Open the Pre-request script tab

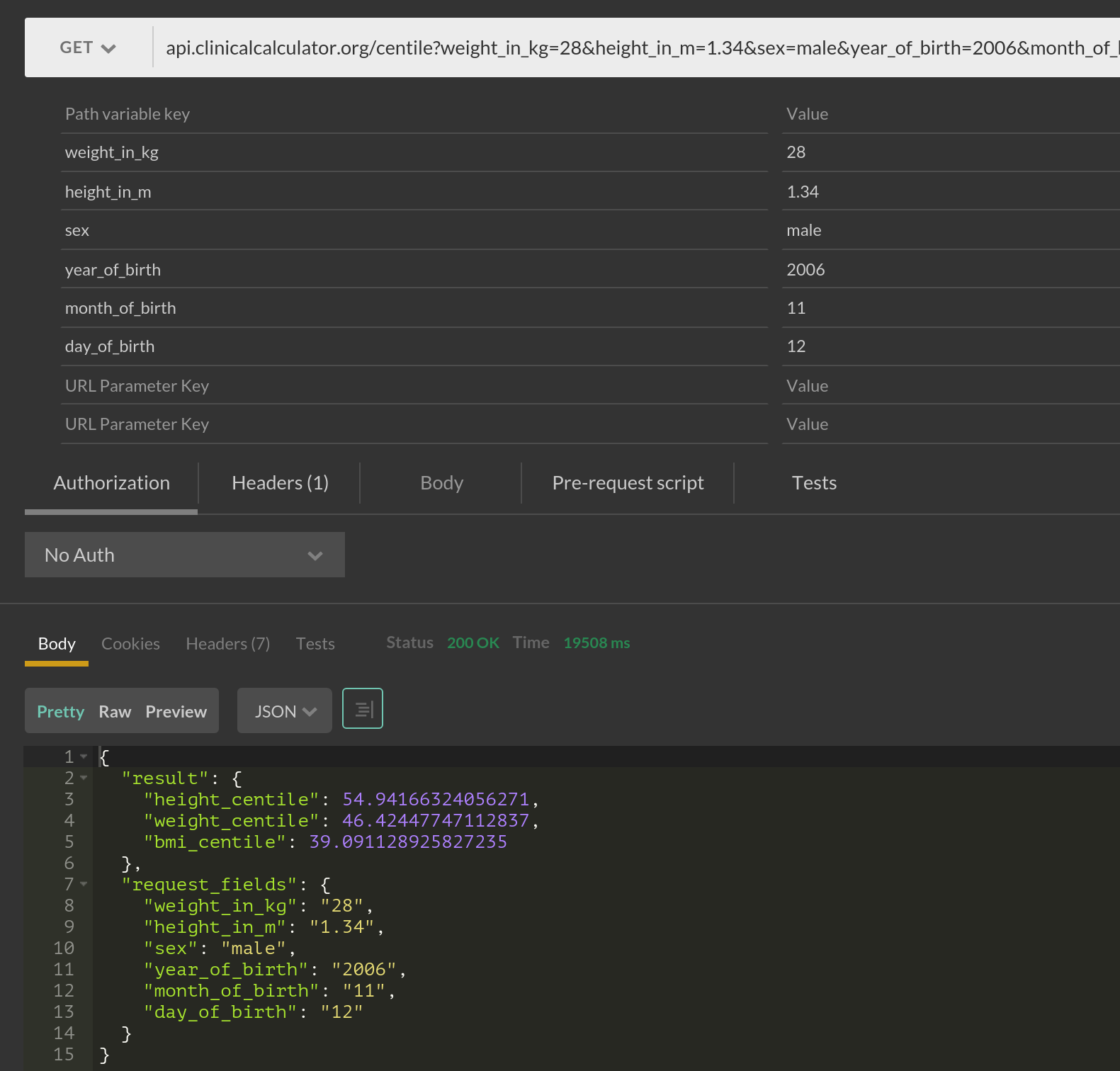(x=628, y=483)
